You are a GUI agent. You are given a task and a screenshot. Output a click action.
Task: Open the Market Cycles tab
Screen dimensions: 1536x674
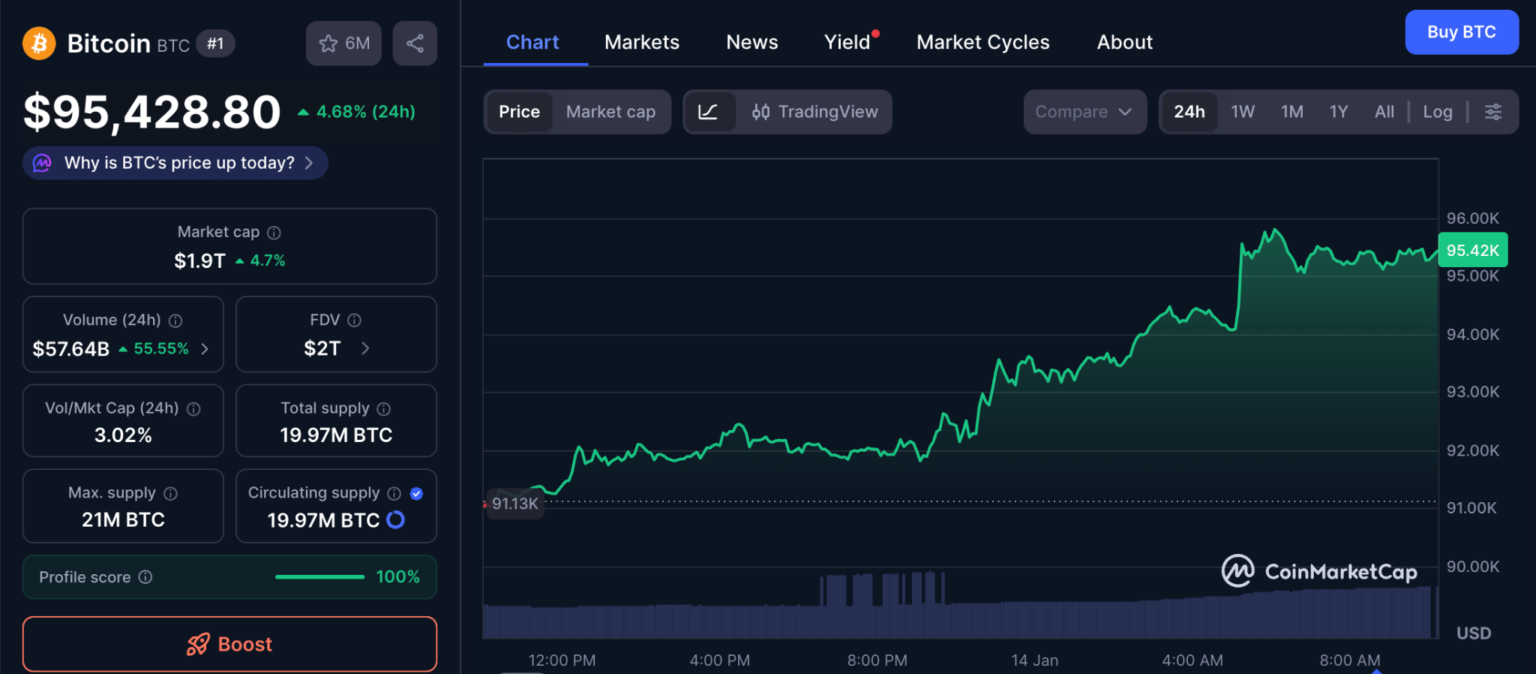click(983, 41)
